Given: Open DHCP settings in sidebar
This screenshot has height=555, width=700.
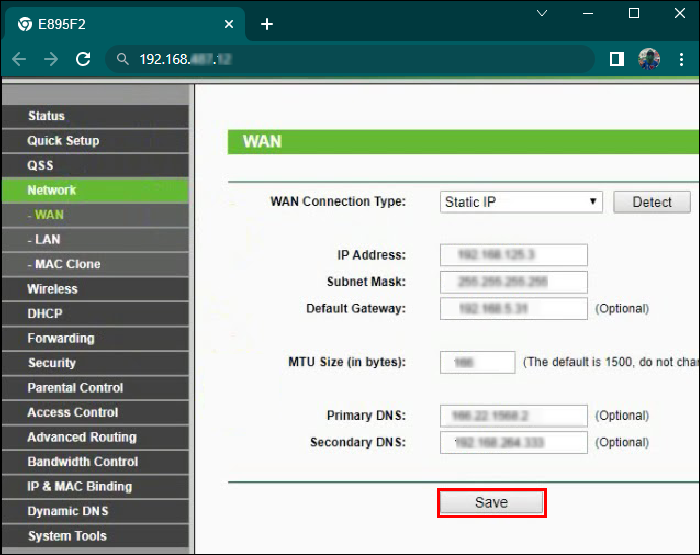Looking at the screenshot, I should tap(96, 313).
